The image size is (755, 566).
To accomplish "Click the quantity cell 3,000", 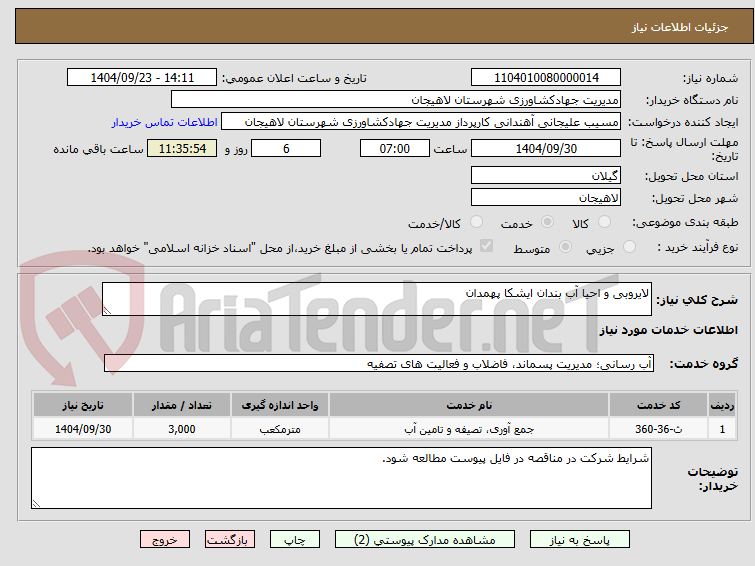I will pos(182,429).
